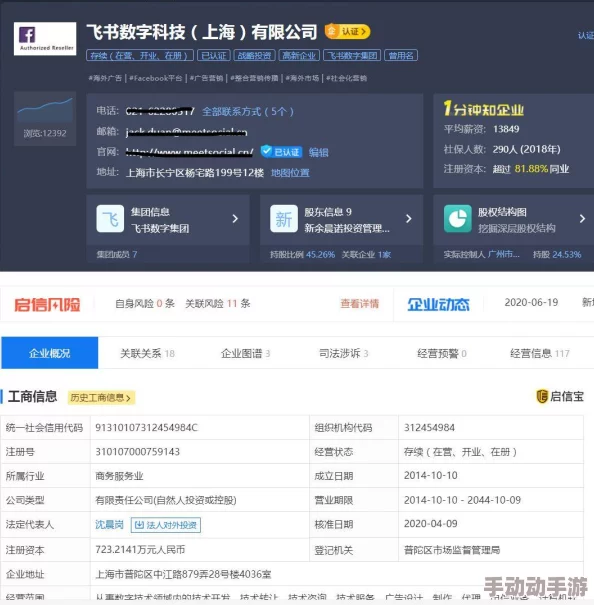Click the 法人对外投资 button
The width and height of the screenshot is (594, 605).
click(166, 525)
